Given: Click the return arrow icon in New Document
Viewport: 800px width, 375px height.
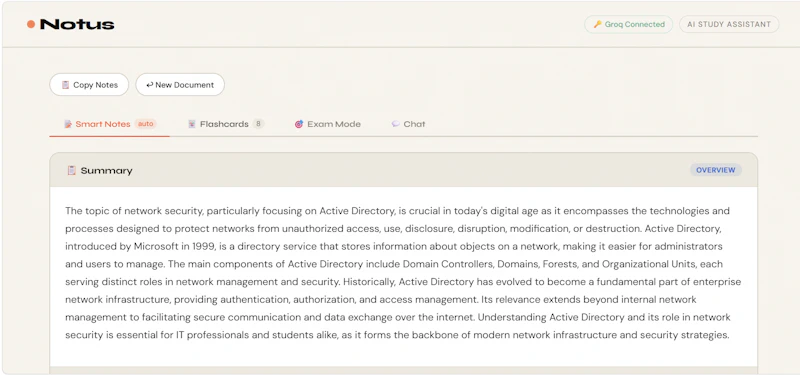Looking at the screenshot, I should click(149, 85).
